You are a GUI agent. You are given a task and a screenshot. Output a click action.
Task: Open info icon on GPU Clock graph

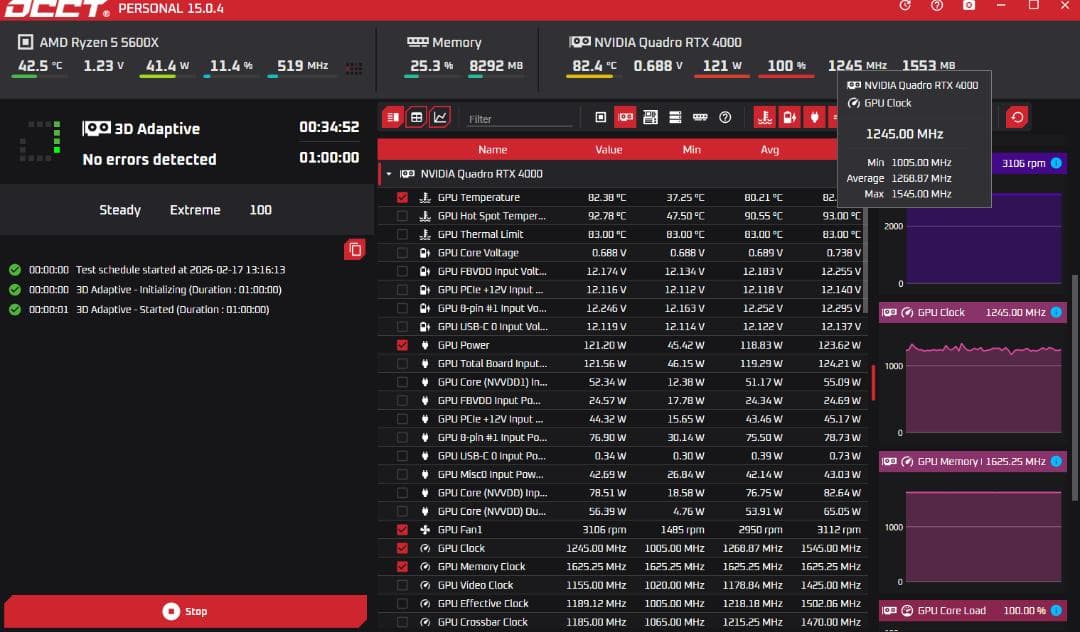click(x=1056, y=313)
